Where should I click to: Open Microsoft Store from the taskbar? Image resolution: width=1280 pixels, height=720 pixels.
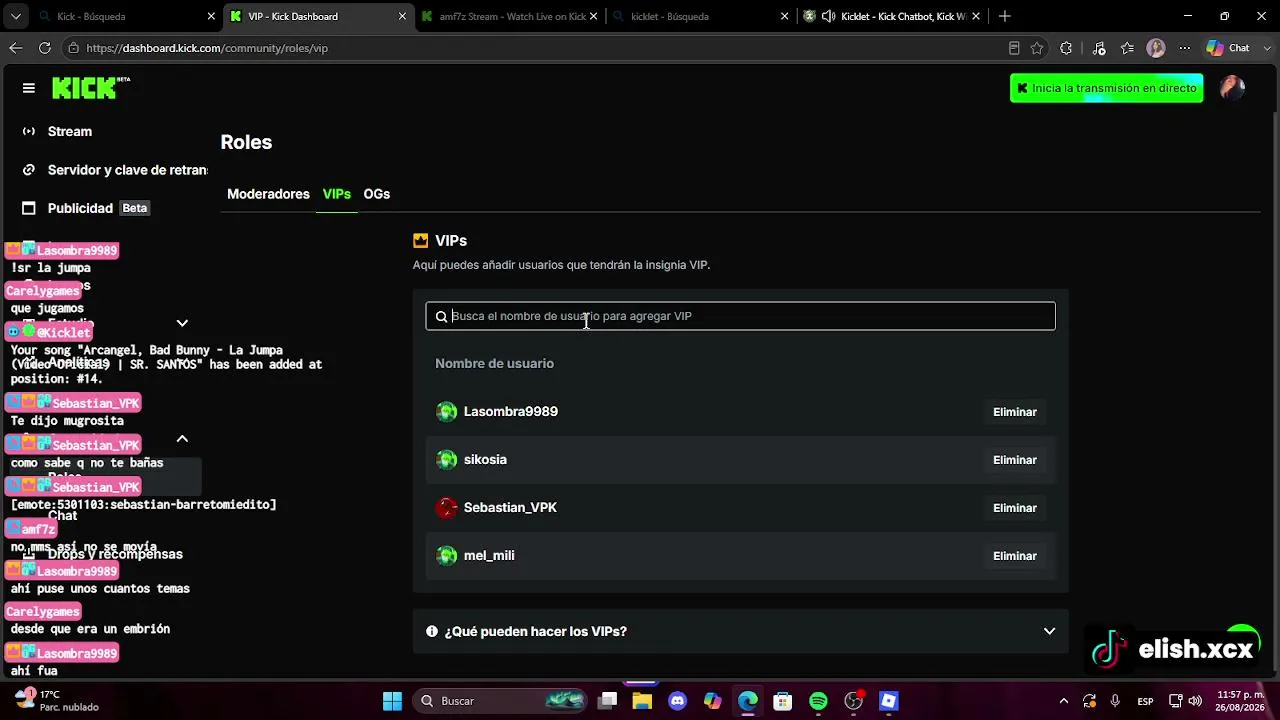point(783,701)
